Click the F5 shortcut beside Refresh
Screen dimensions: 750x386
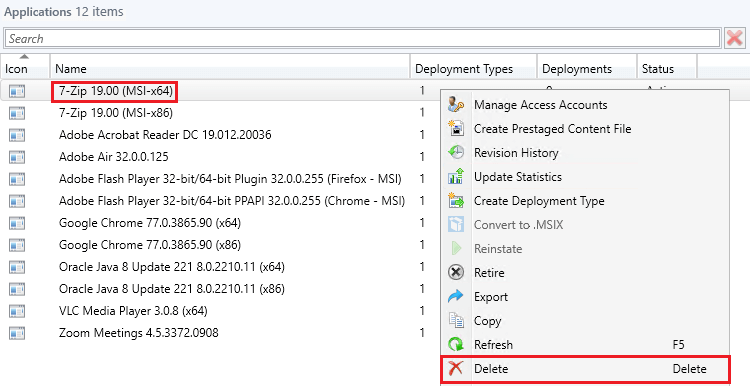click(678, 344)
